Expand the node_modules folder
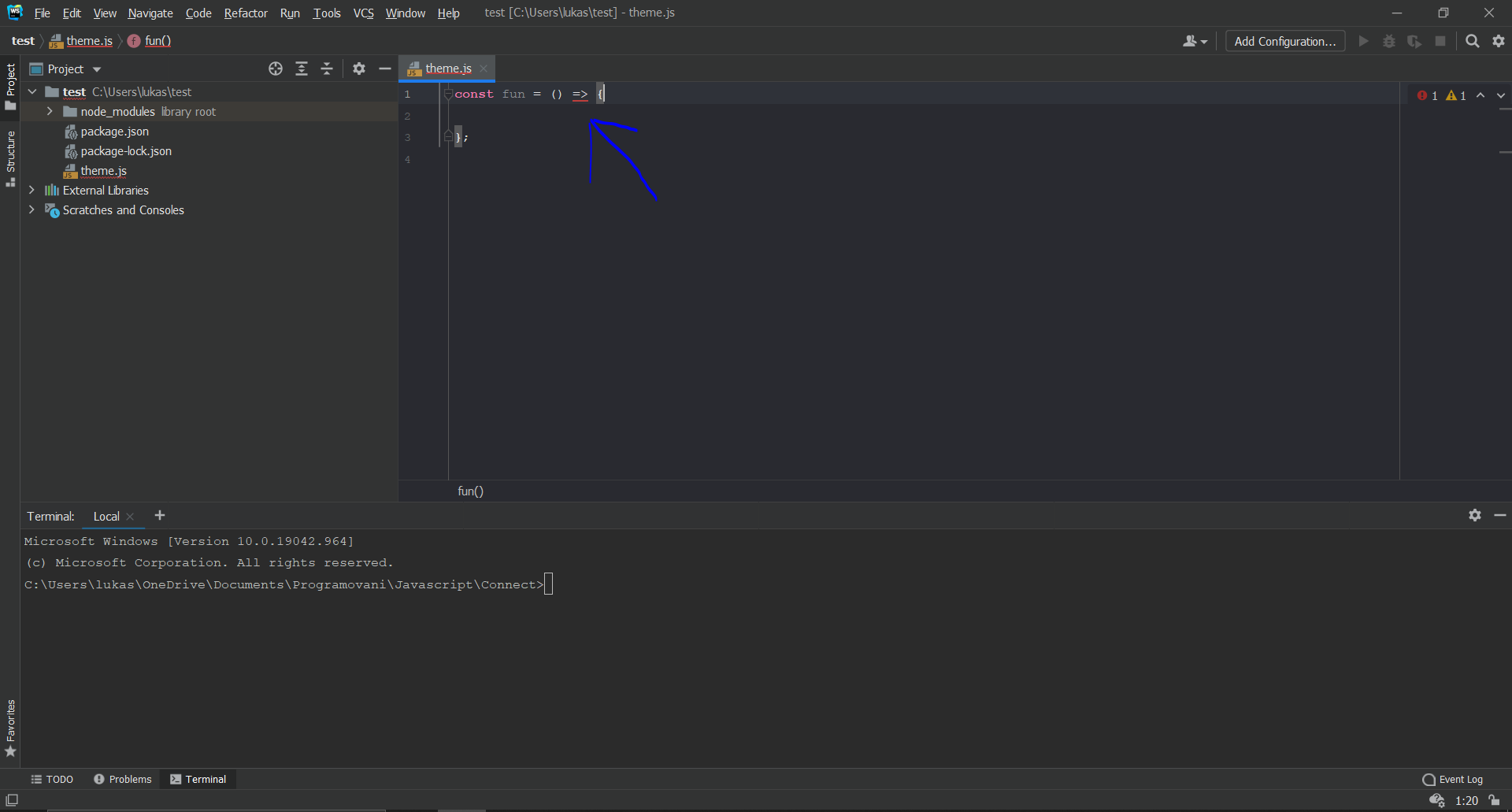This screenshot has width=1512, height=812. [x=49, y=111]
